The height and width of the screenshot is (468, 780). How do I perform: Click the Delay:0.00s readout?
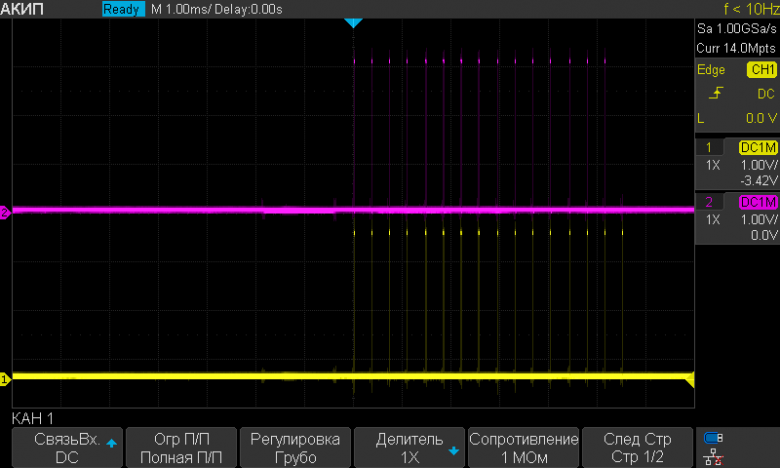(248, 9)
